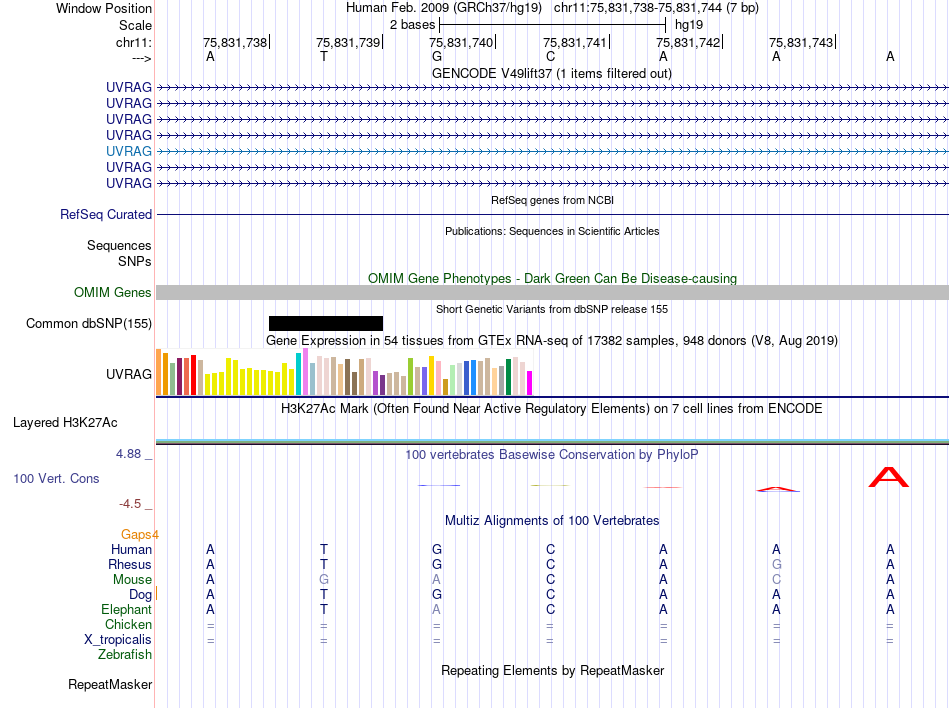Click the gray OMIM Genes bar

552,292
